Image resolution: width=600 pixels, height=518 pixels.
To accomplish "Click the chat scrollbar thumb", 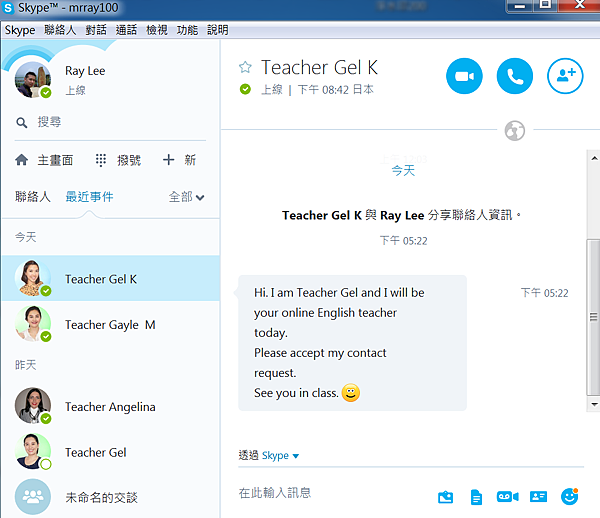I will pos(593,317).
